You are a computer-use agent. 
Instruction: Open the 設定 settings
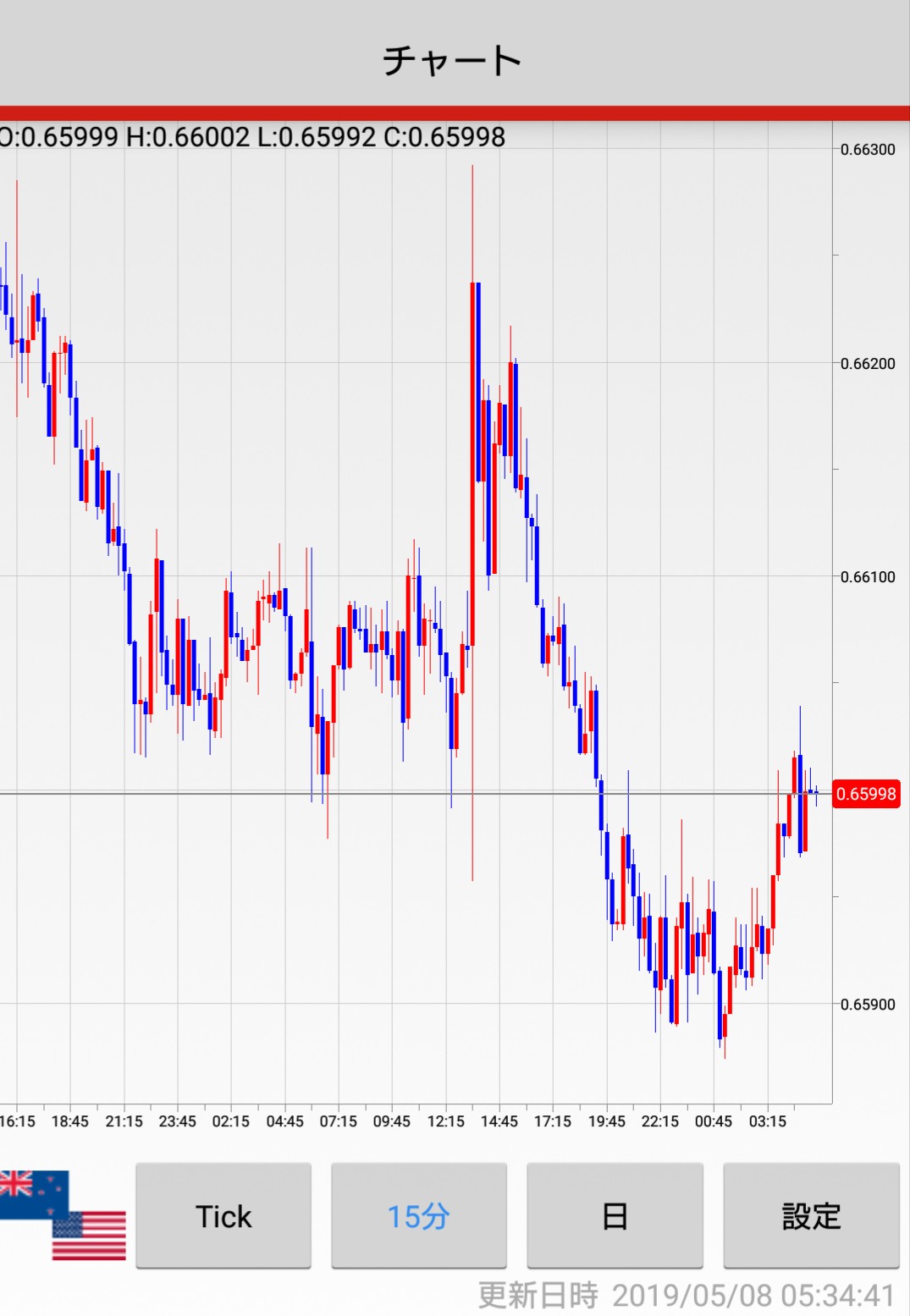[811, 1216]
